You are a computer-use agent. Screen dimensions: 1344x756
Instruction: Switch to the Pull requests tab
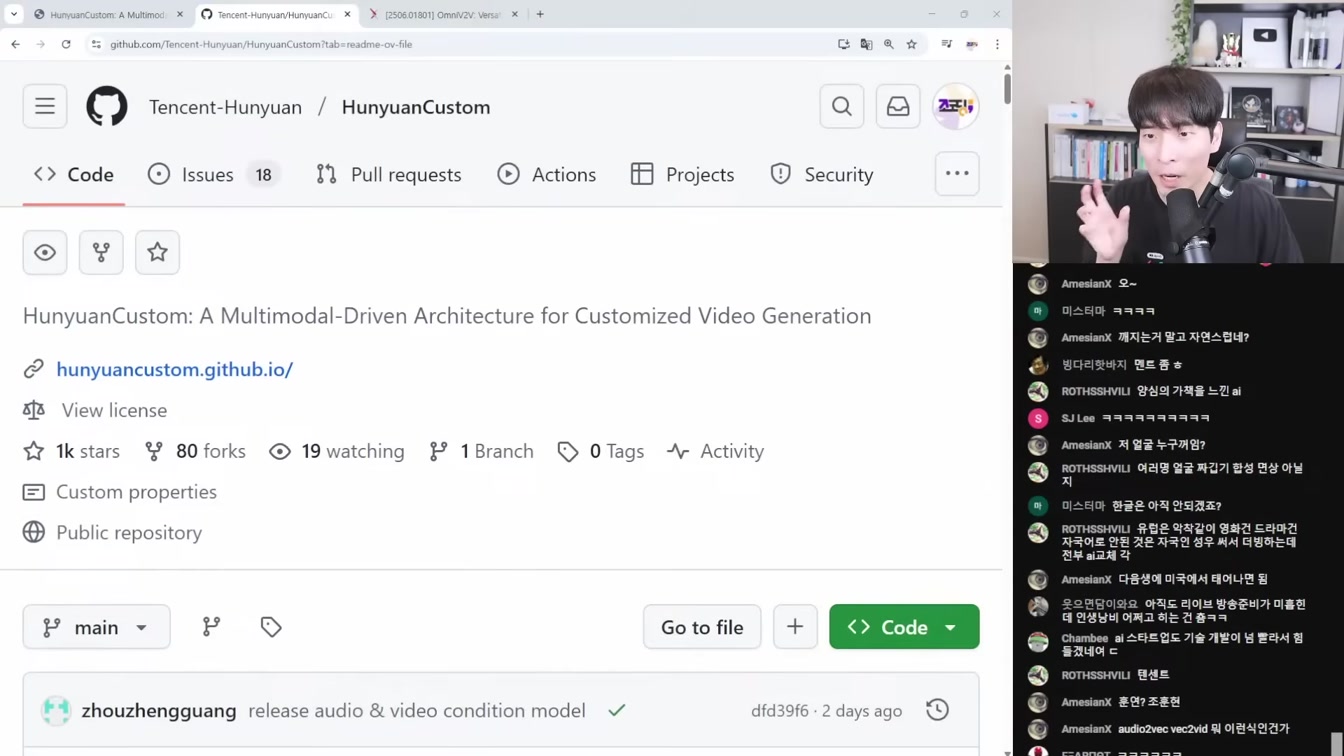(x=389, y=174)
